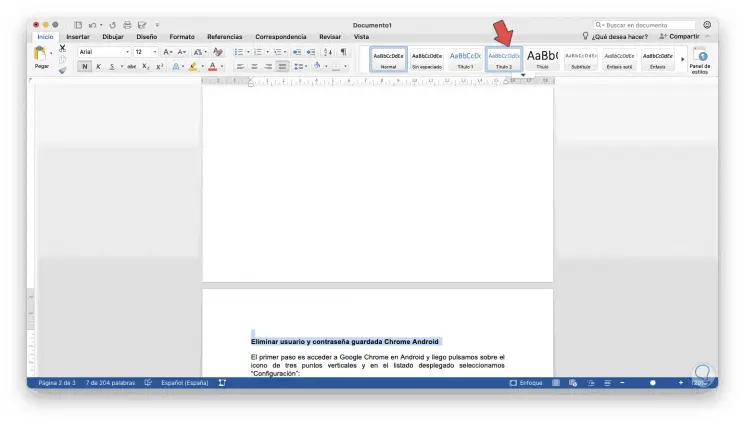This screenshot has height=424, width=745.
Task: Decrease font size with A down icon
Action: click(x=181, y=52)
